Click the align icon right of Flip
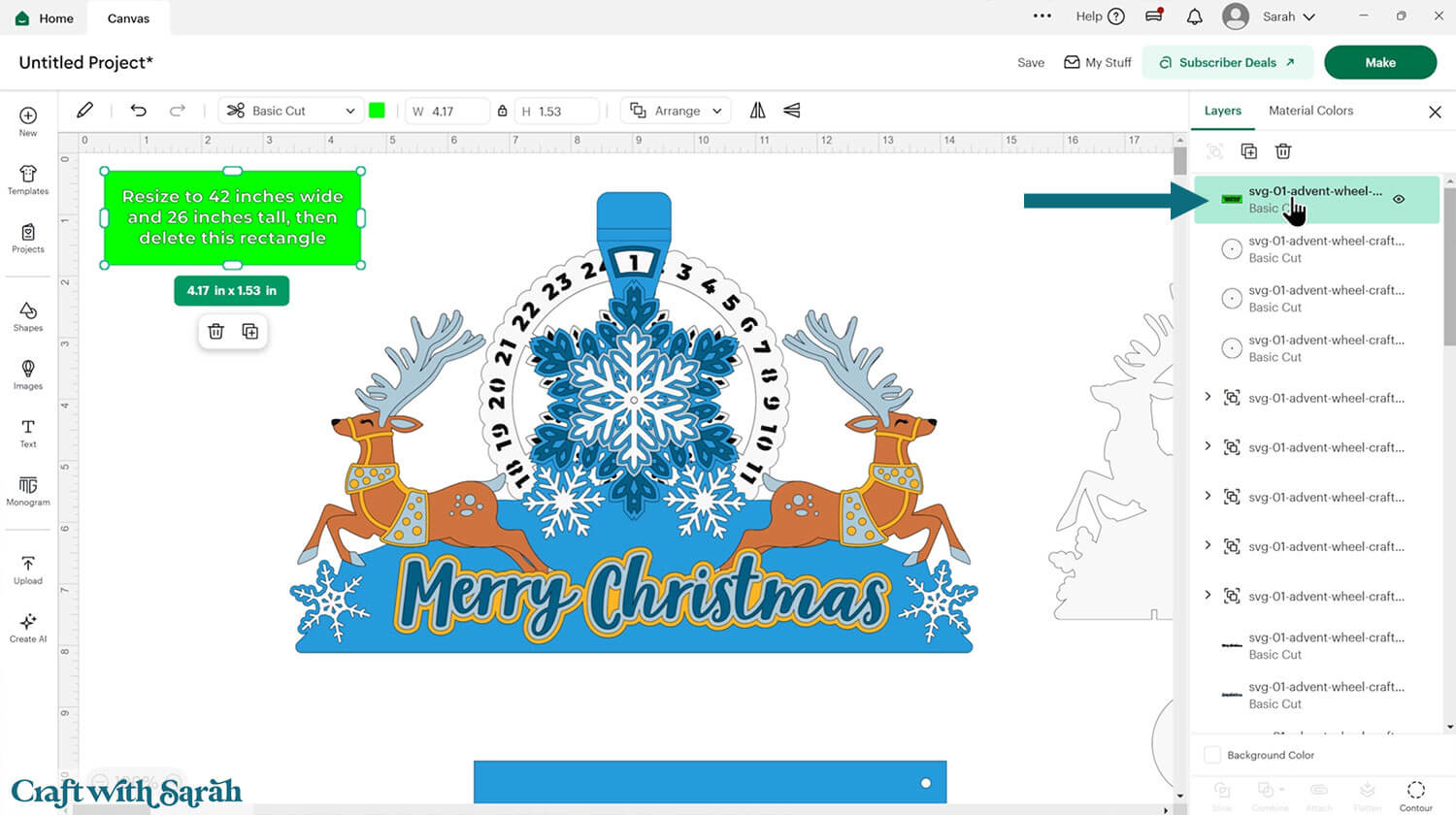The height and width of the screenshot is (815, 1456). point(792,111)
